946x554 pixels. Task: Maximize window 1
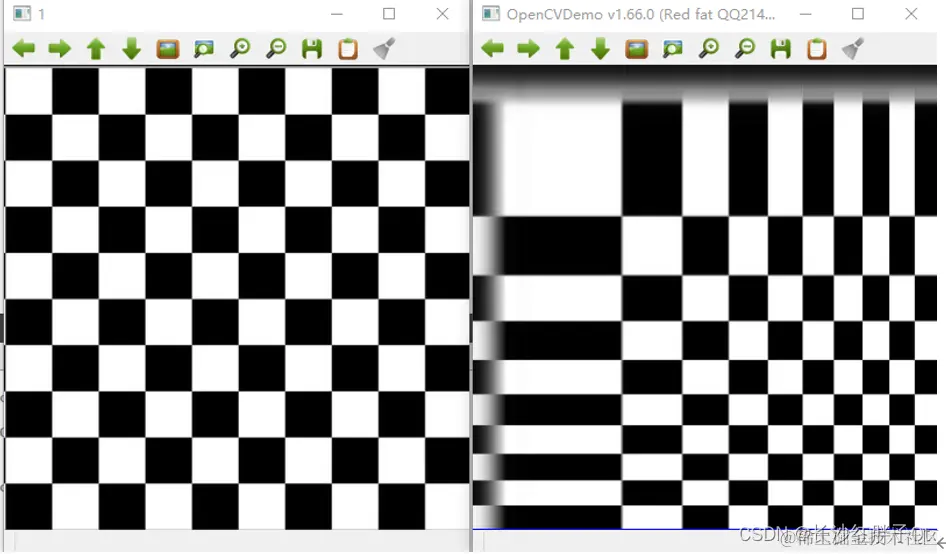tap(389, 13)
